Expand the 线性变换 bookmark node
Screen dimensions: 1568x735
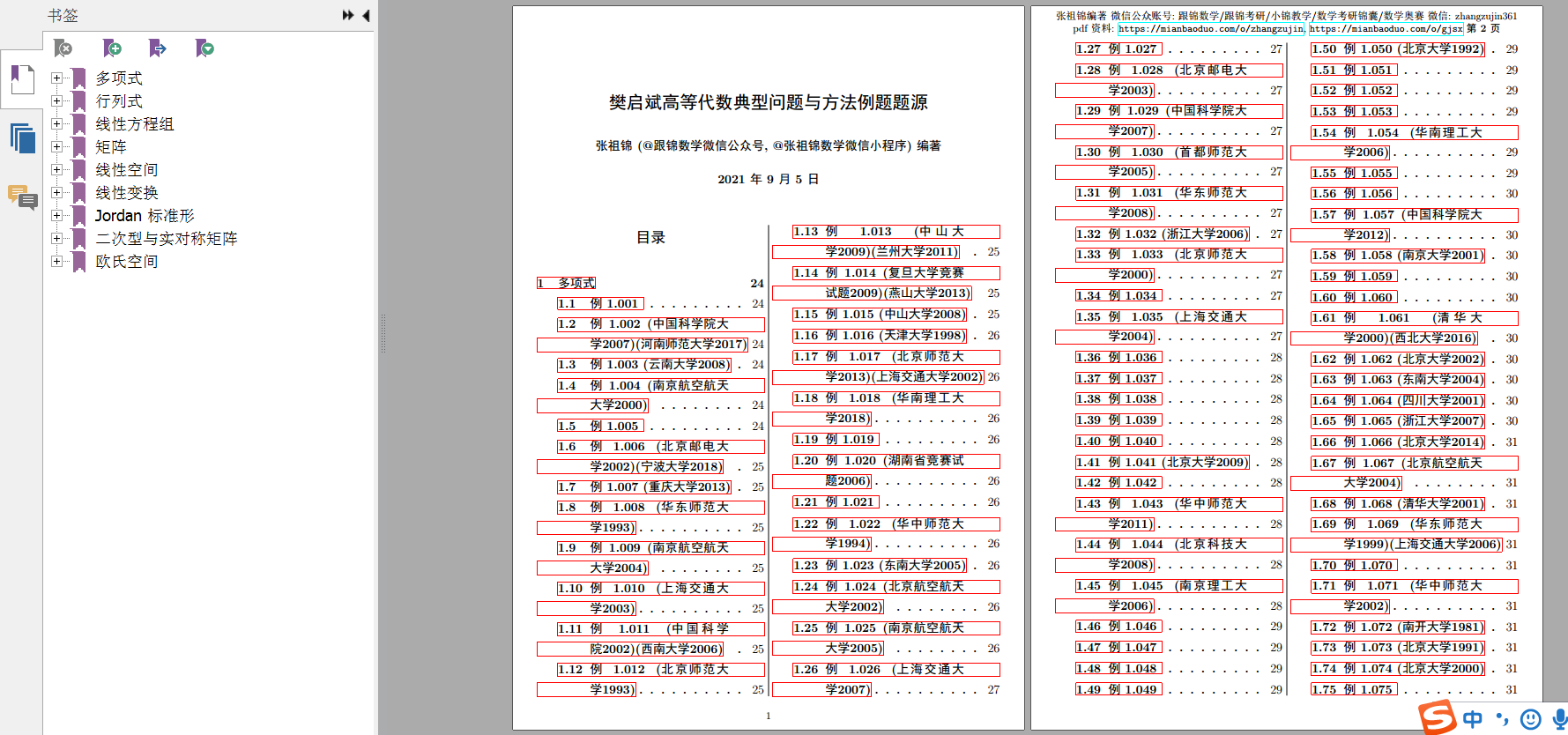click(x=56, y=192)
